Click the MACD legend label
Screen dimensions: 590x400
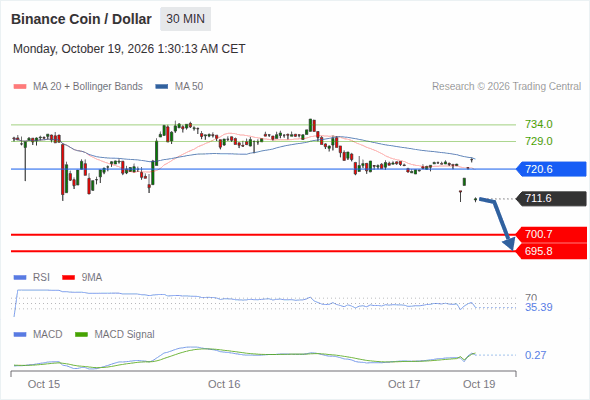pyautogui.click(x=48, y=335)
